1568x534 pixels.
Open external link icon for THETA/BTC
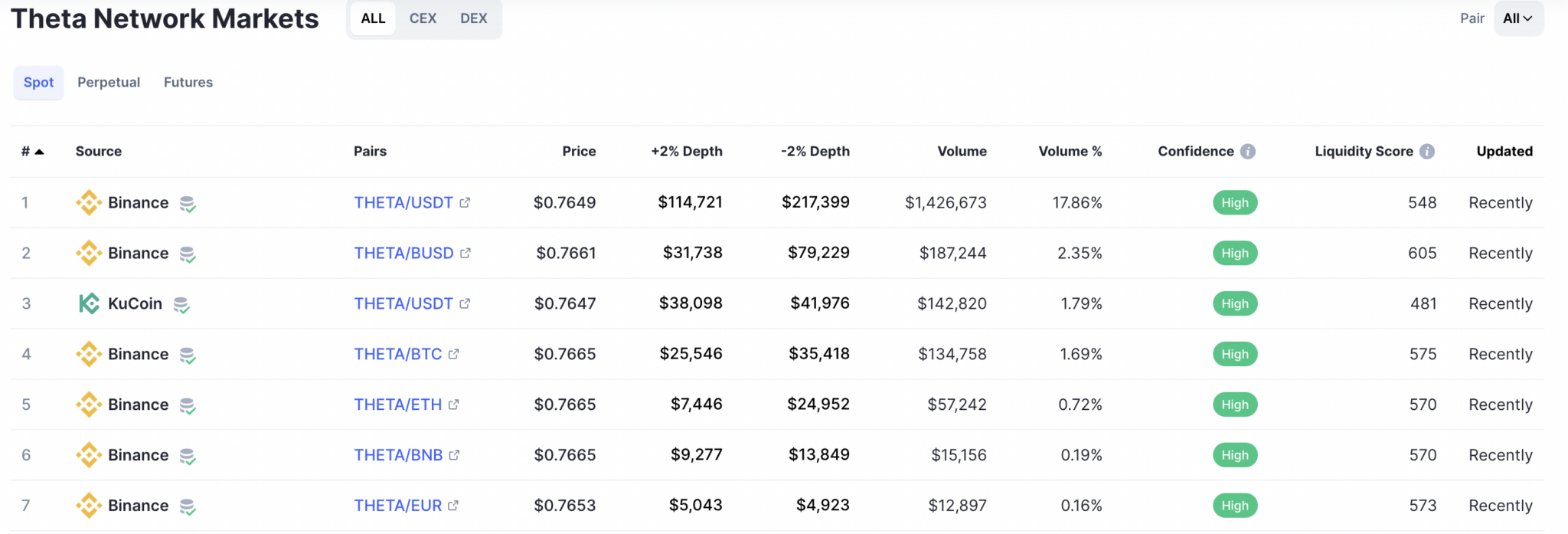454,355
